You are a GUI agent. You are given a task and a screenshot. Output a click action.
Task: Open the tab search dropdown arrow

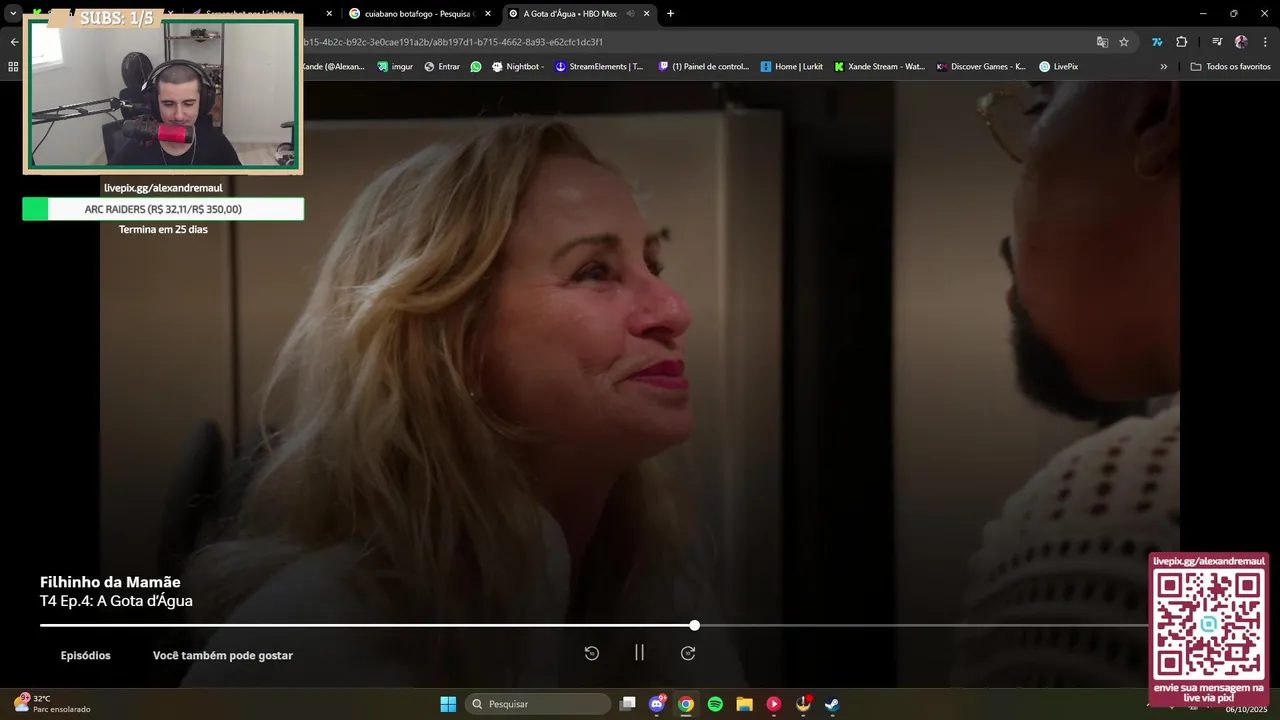click(x=13, y=14)
